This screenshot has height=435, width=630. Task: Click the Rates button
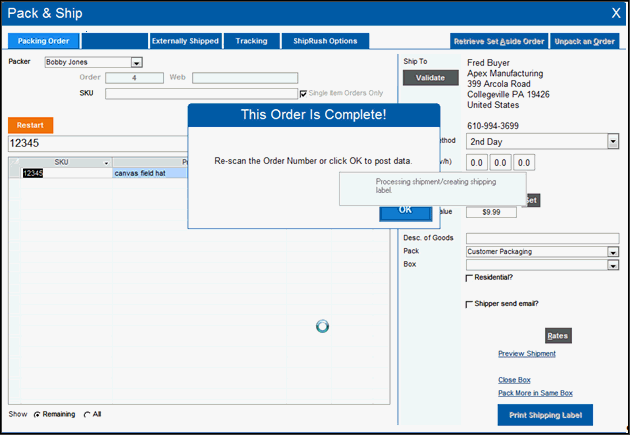[558, 336]
